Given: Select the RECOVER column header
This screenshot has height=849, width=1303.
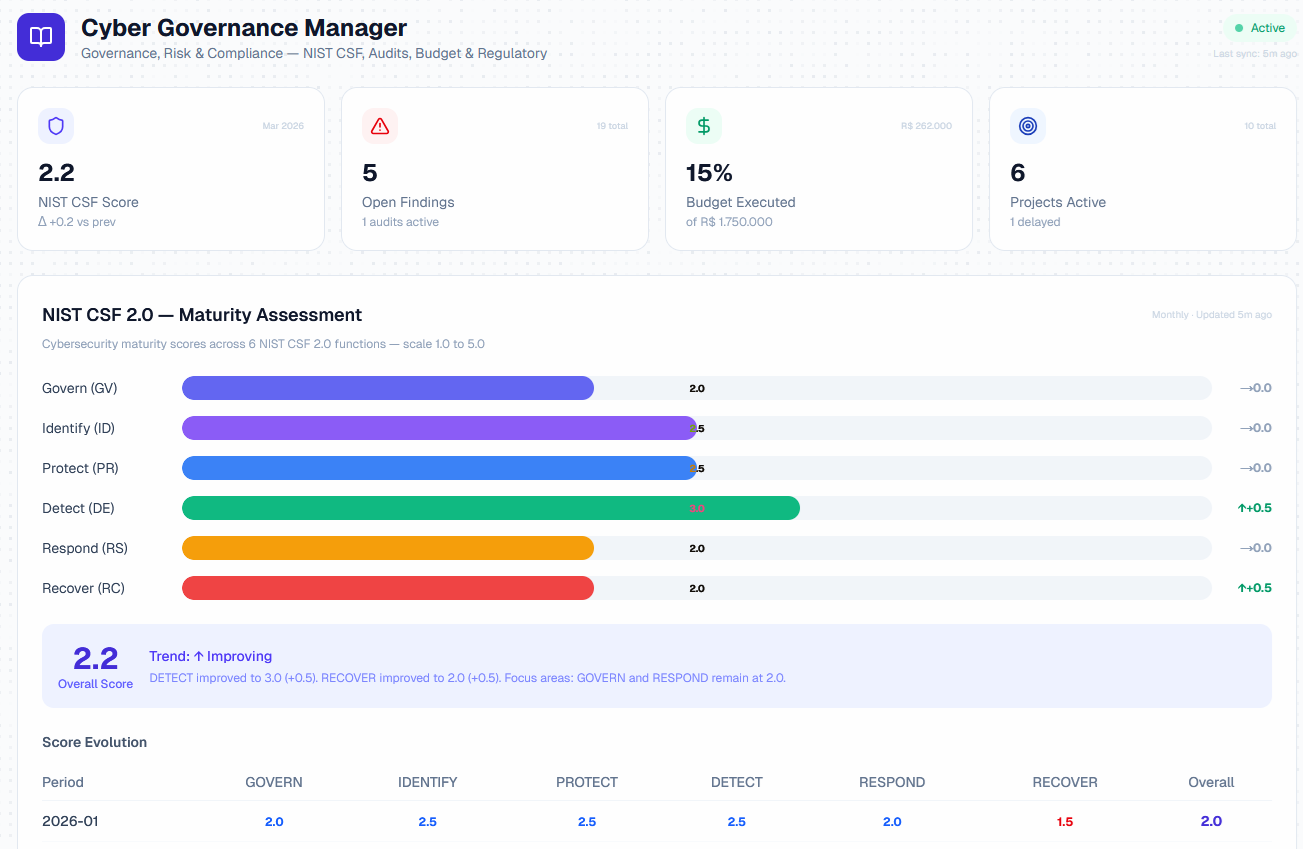Looking at the screenshot, I should tap(1065, 782).
